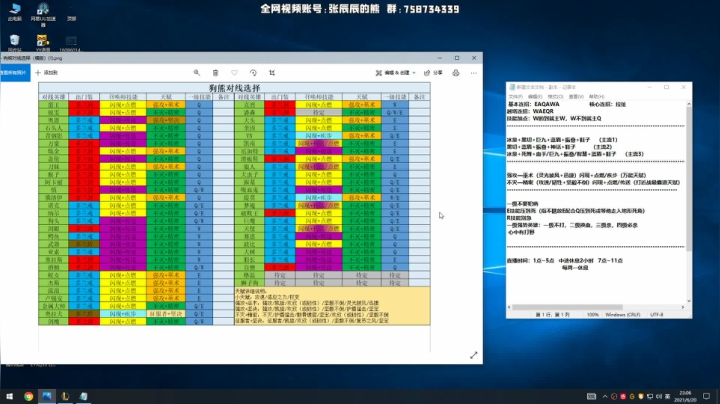Click Notepad horizontal scrollbar thumb
The image size is (720, 404).
(567, 307)
